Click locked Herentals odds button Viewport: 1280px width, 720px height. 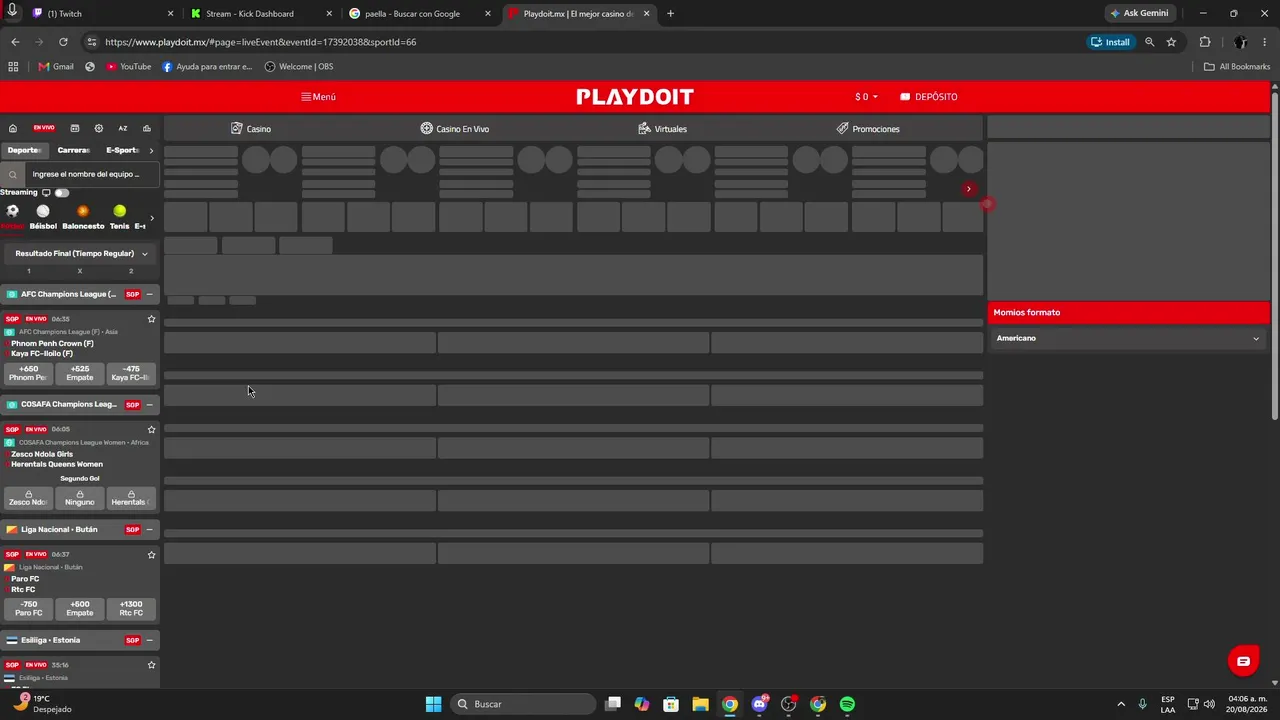point(131,498)
